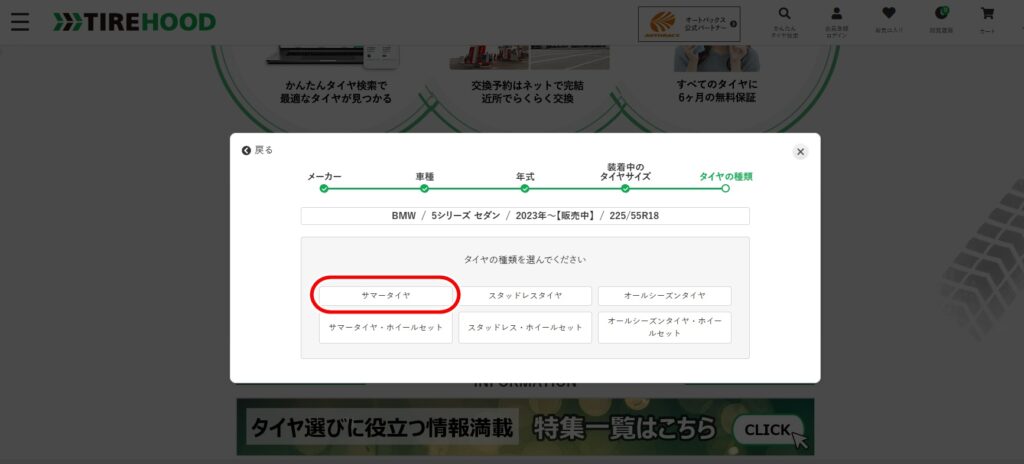This screenshot has width=1024, height=464.
Task: Close the tire selection dialog
Action: (800, 151)
